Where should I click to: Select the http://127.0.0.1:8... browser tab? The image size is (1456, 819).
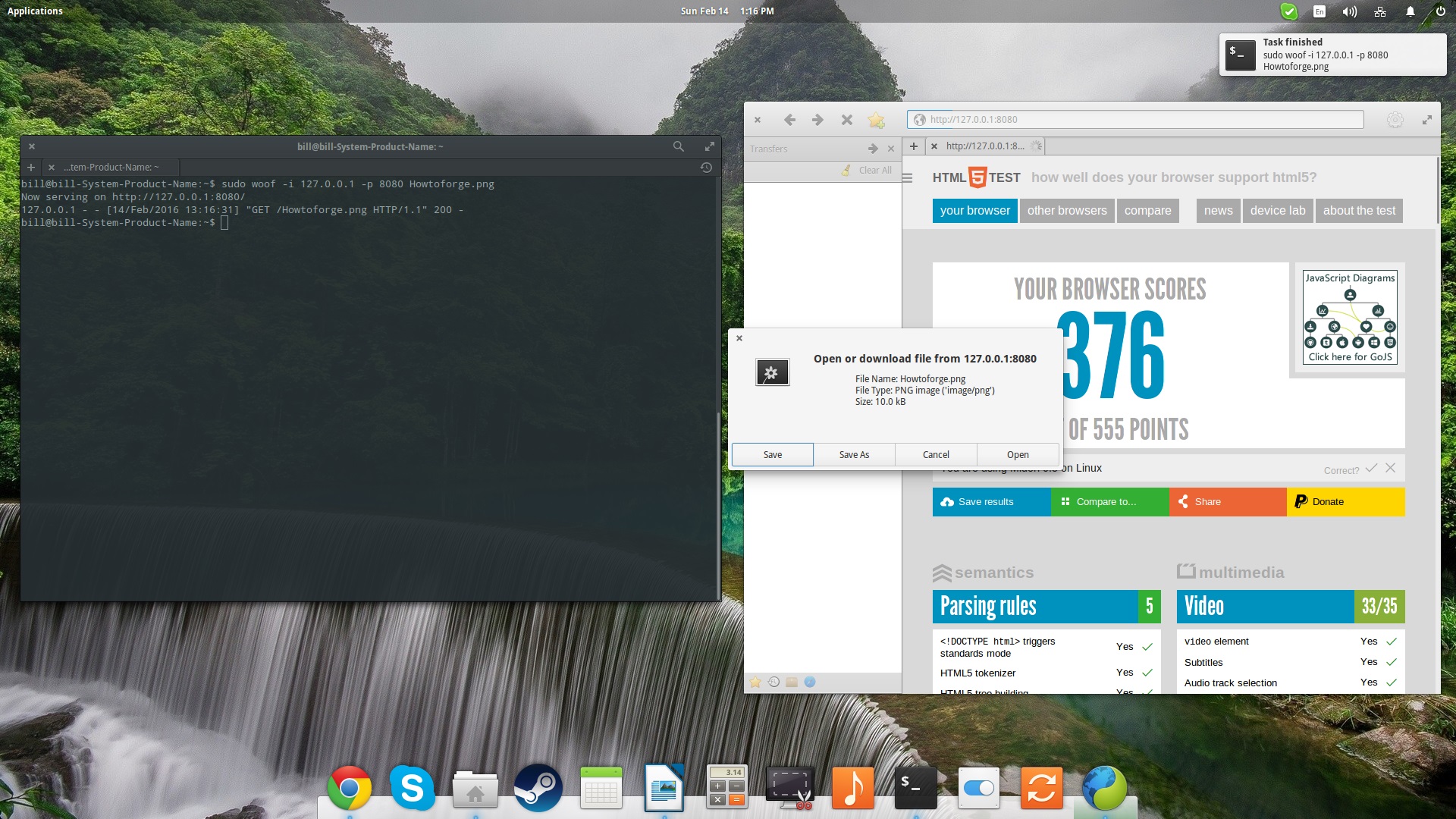point(985,146)
